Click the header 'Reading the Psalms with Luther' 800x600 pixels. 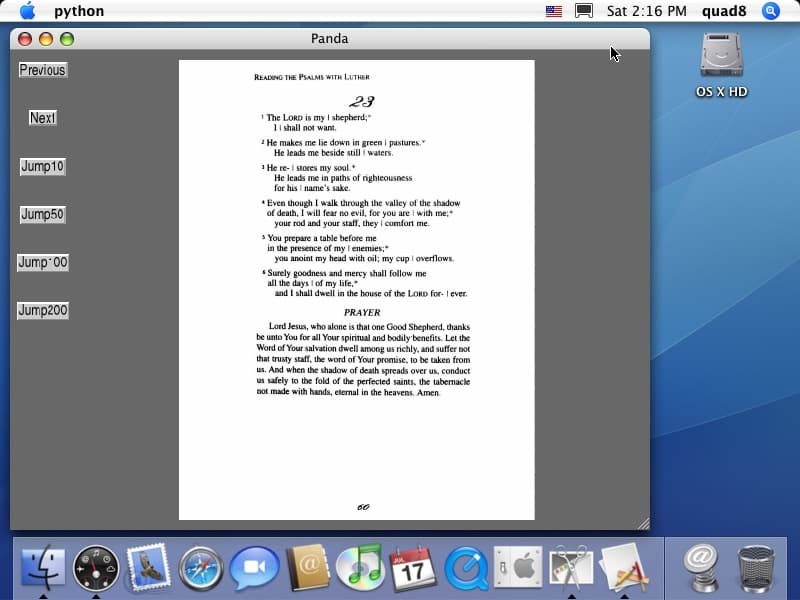[312, 77]
